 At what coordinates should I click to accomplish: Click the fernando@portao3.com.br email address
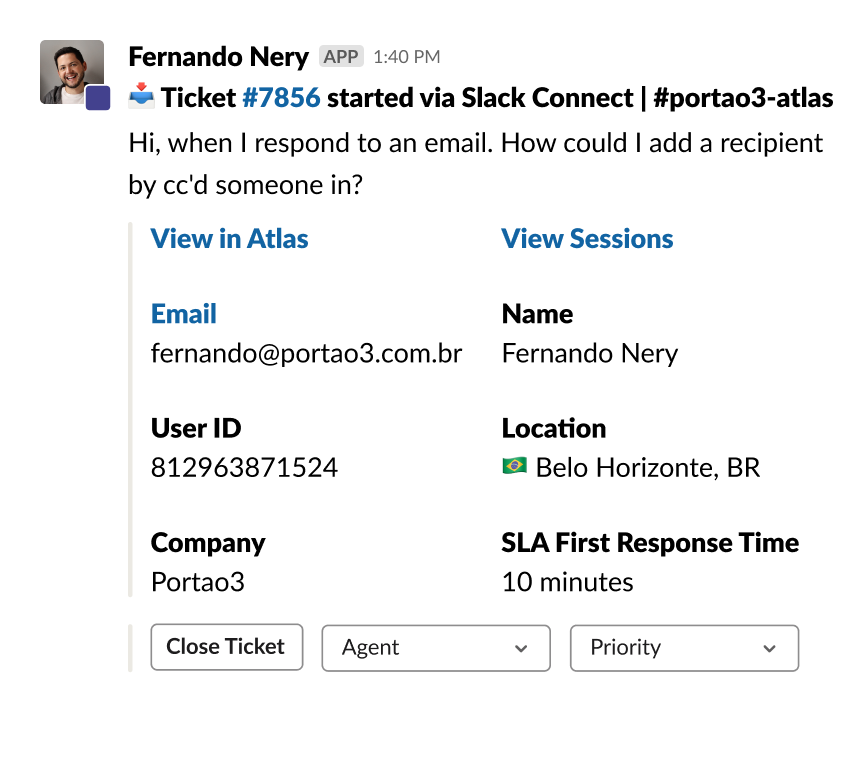click(x=306, y=353)
